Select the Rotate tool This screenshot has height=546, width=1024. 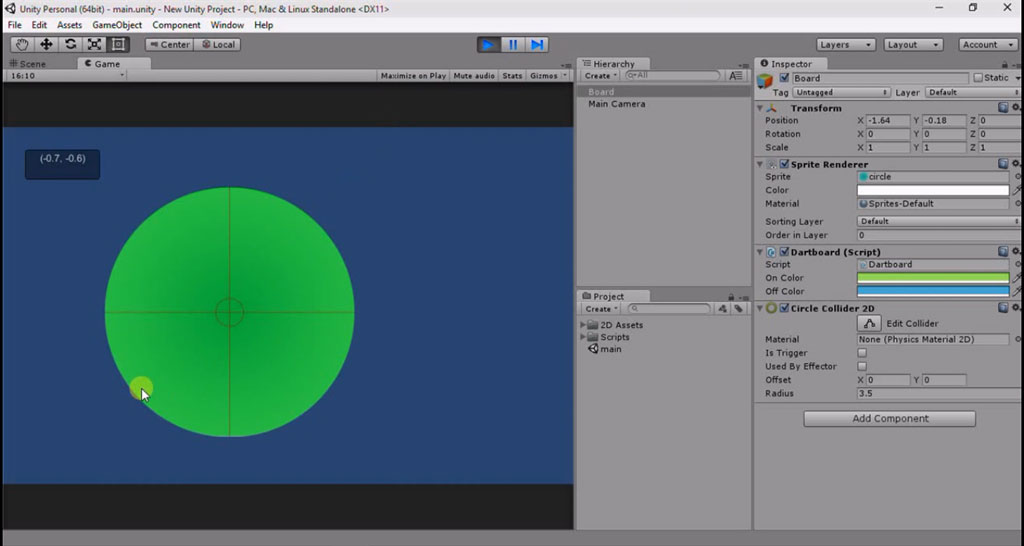(70, 44)
